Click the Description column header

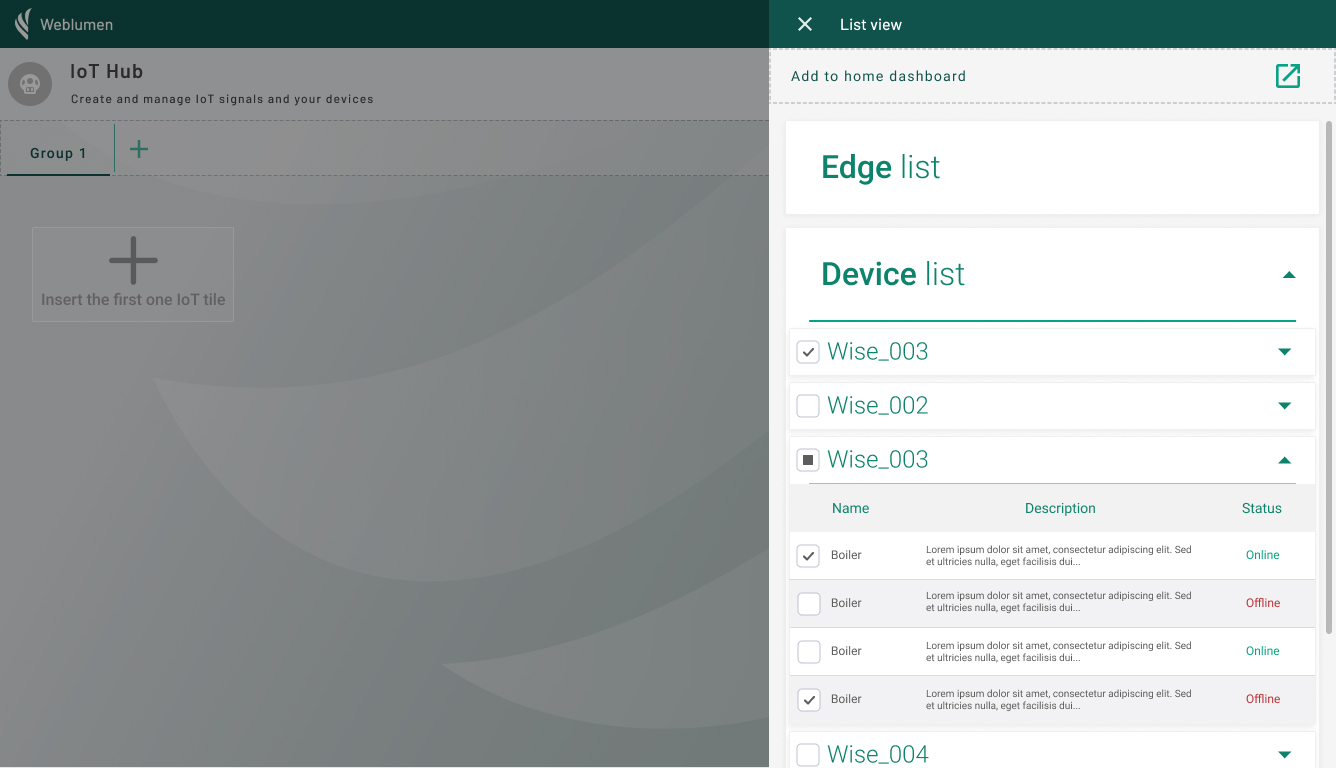point(1060,508)
